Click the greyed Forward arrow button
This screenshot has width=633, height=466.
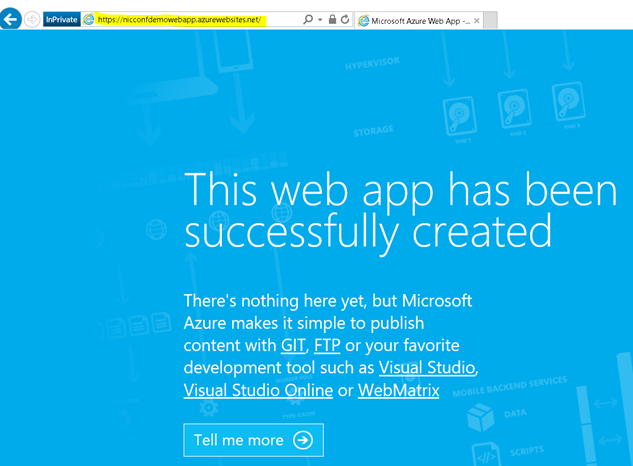tap(32, 19)
